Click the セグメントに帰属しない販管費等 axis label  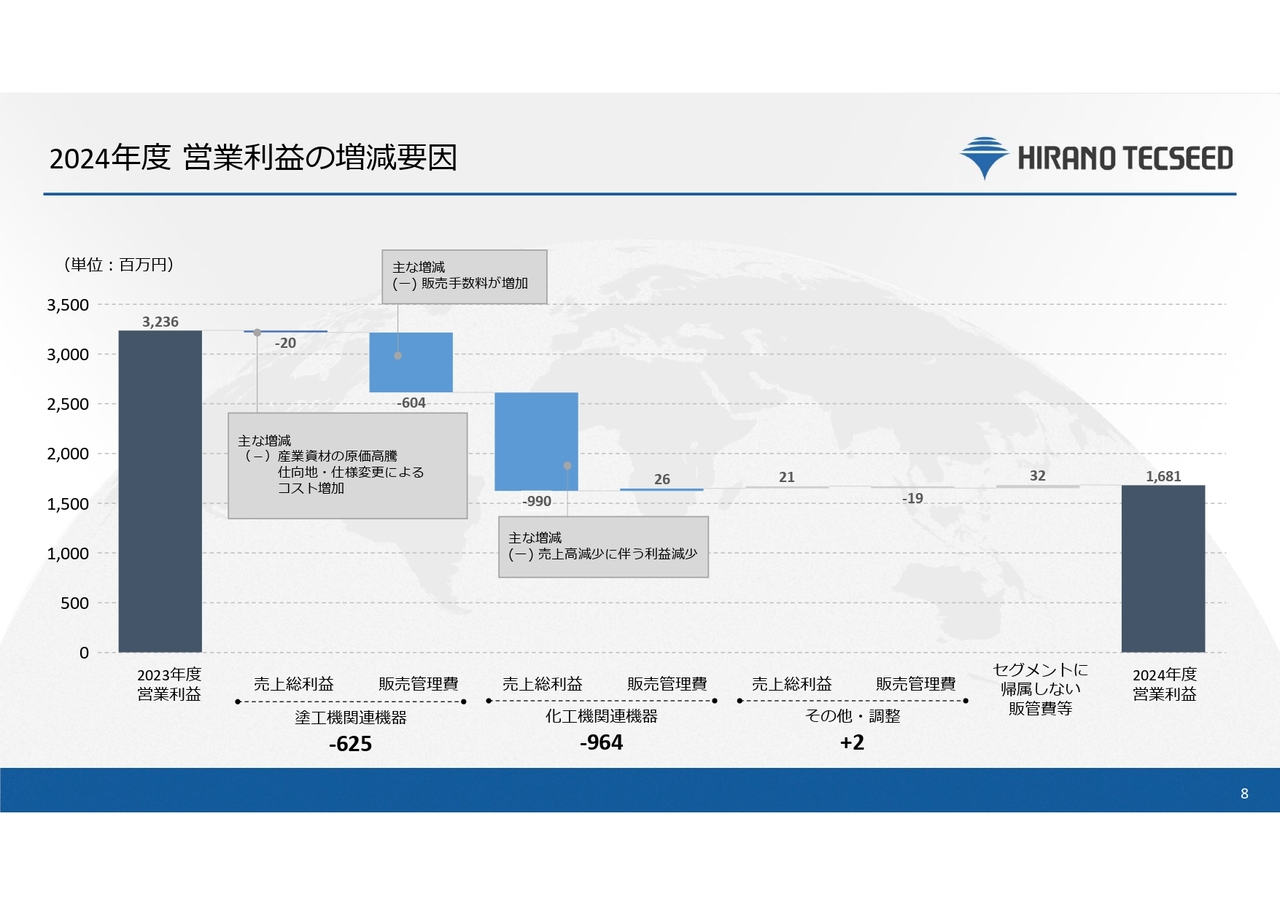tap(1040, 689)
